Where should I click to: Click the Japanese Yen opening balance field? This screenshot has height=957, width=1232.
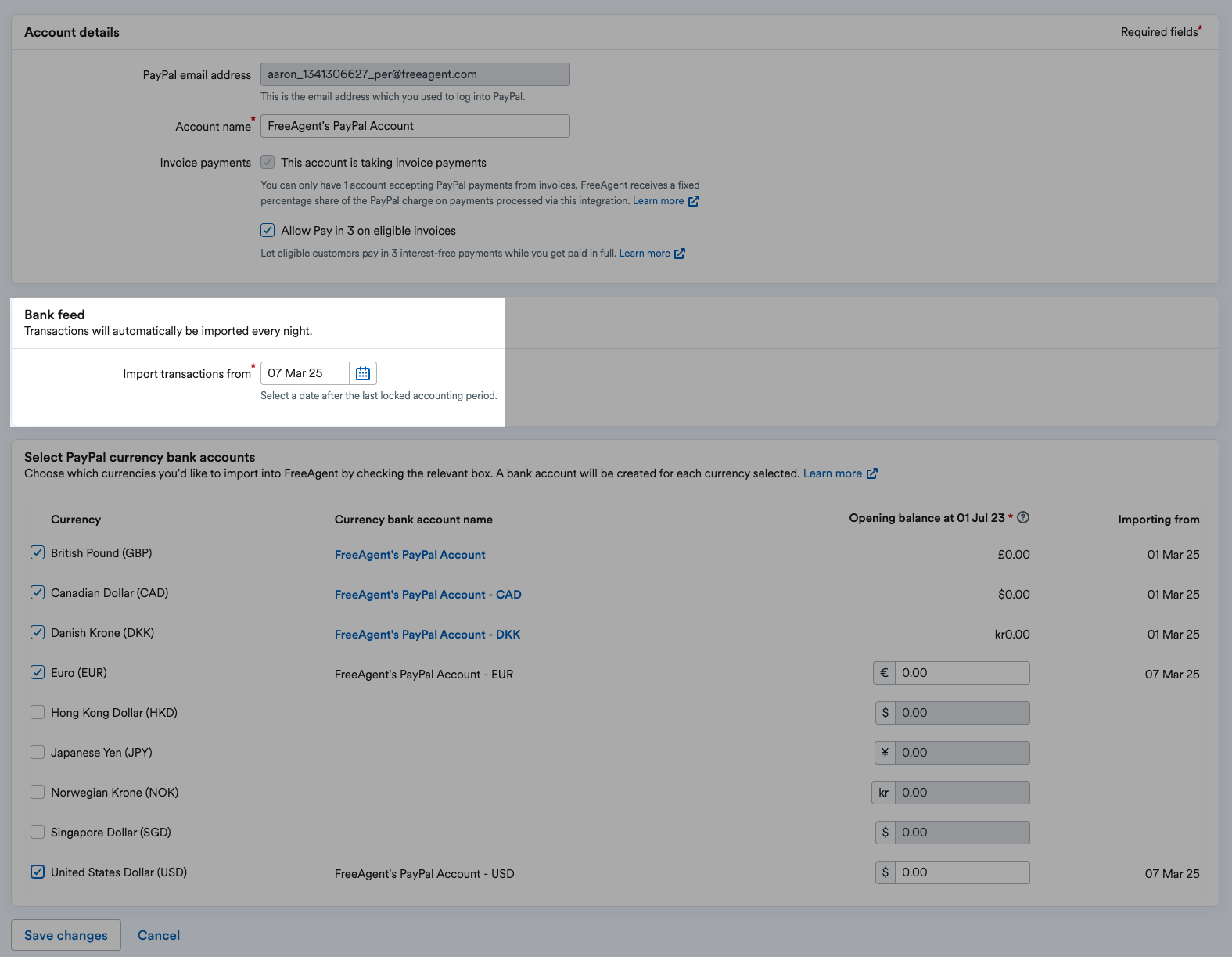(962, 753)
